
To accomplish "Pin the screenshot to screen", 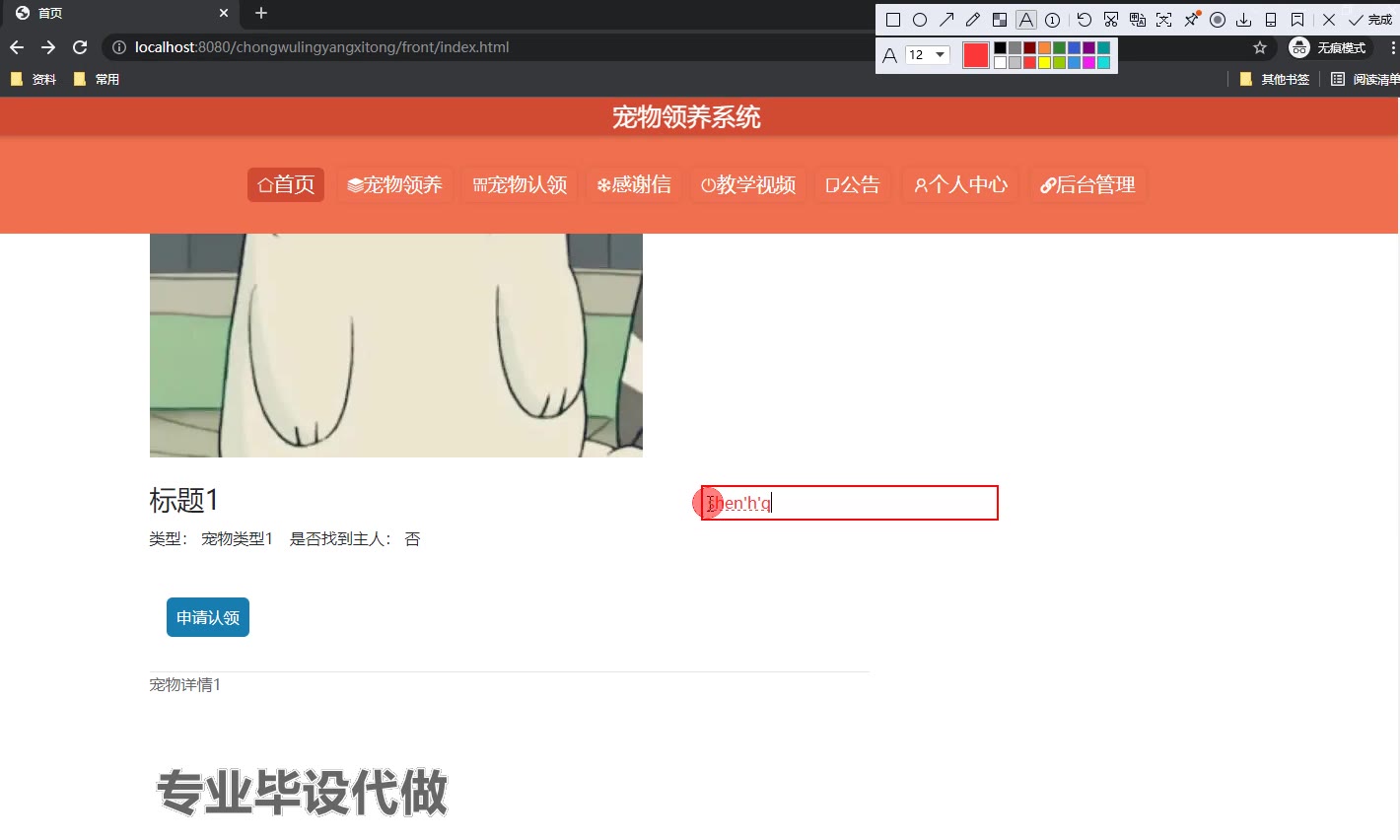I will (x=1191, y=20).
